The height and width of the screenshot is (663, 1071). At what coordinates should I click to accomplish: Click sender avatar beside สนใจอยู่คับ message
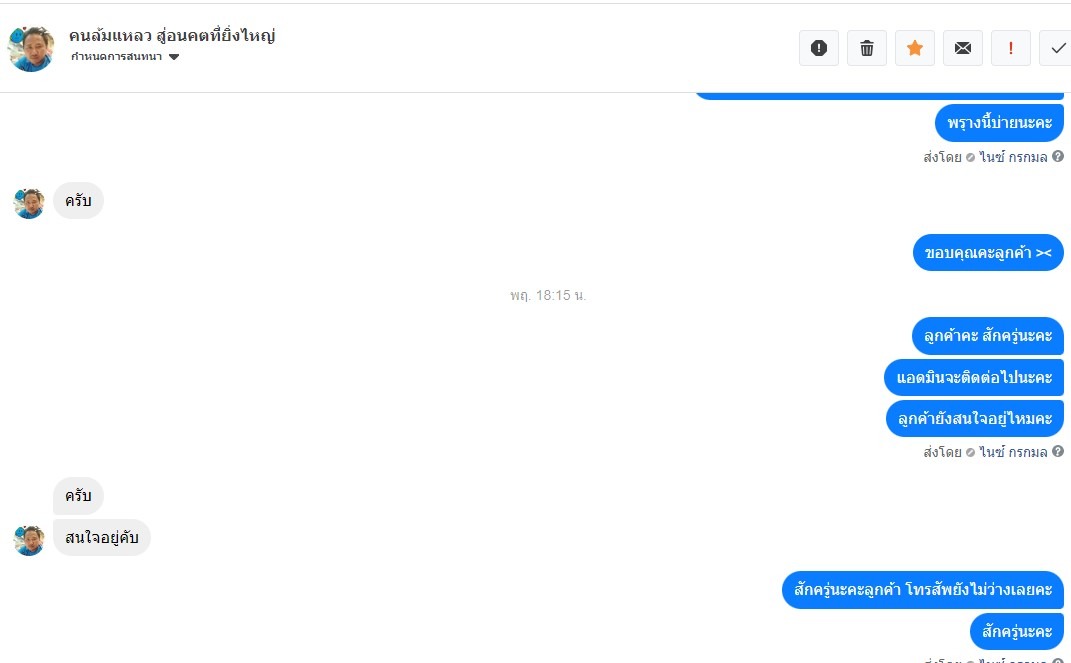(x=29, y=540)
